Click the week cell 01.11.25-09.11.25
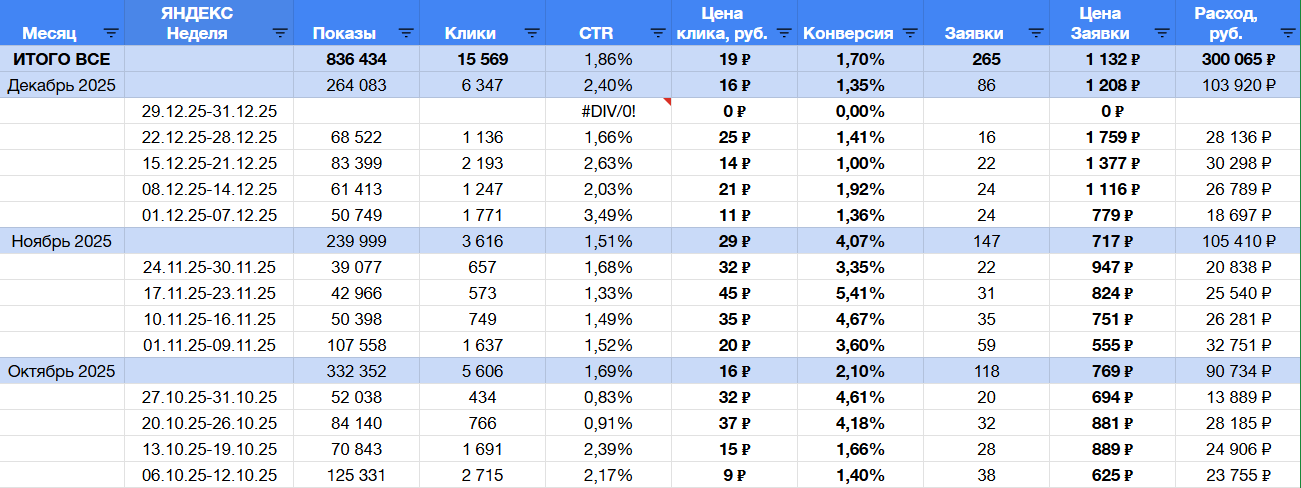This screenshot has height=488, width=1301. tap(210, 345)
